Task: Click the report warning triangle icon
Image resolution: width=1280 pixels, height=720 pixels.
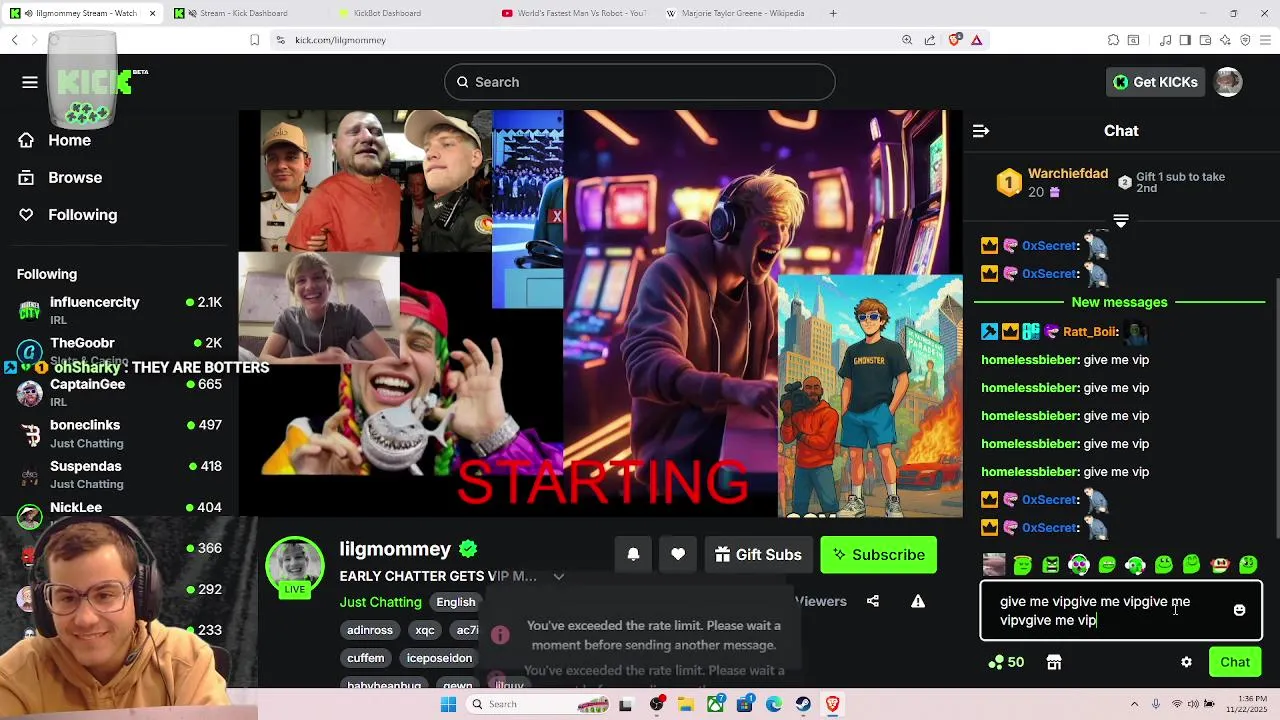Action: 918,601
